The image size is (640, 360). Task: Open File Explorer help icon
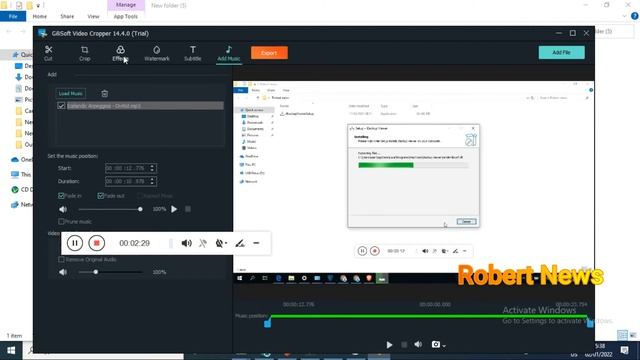pyautogui.click(x=634, y=16)
